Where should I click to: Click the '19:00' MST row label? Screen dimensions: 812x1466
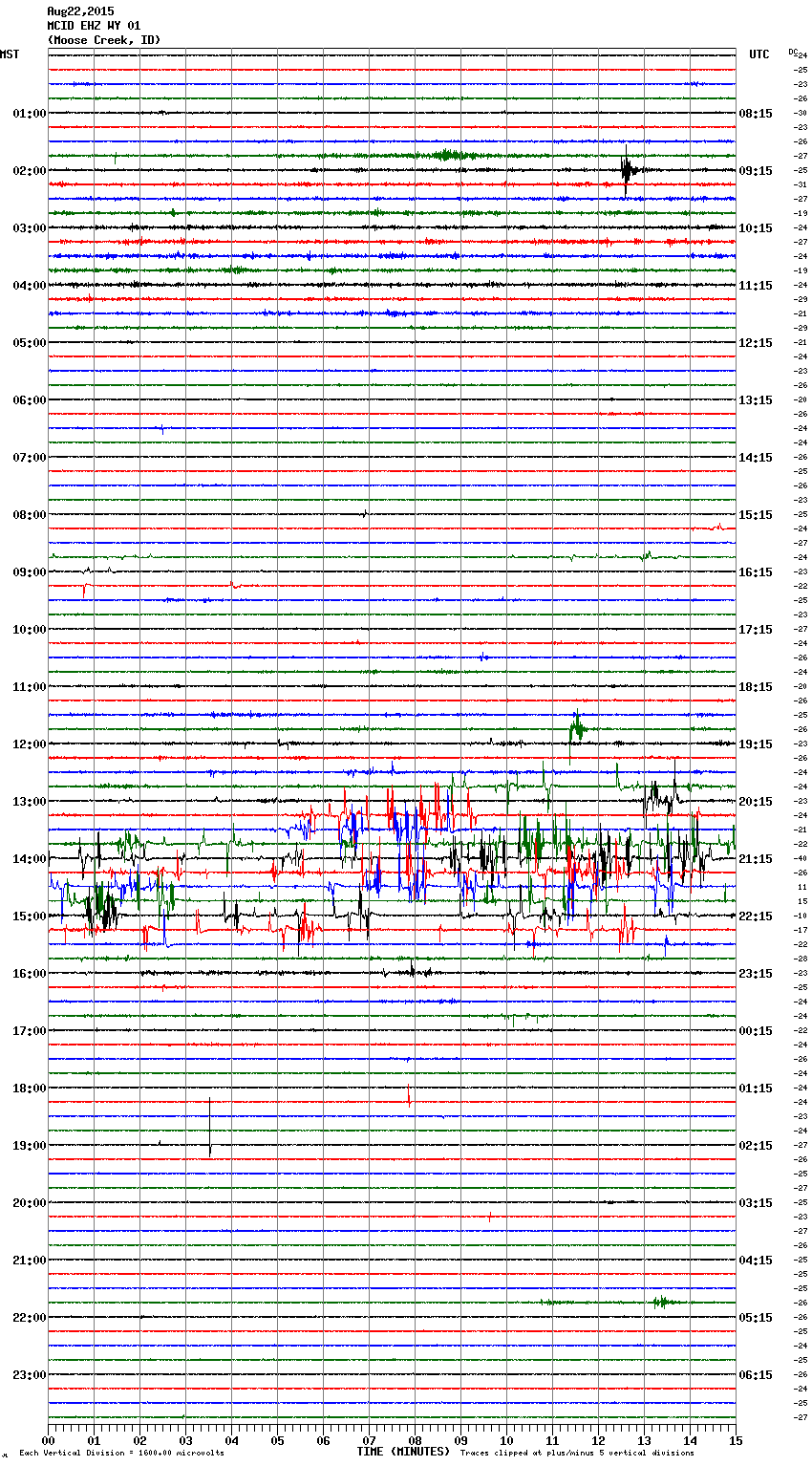point(30,1146)
